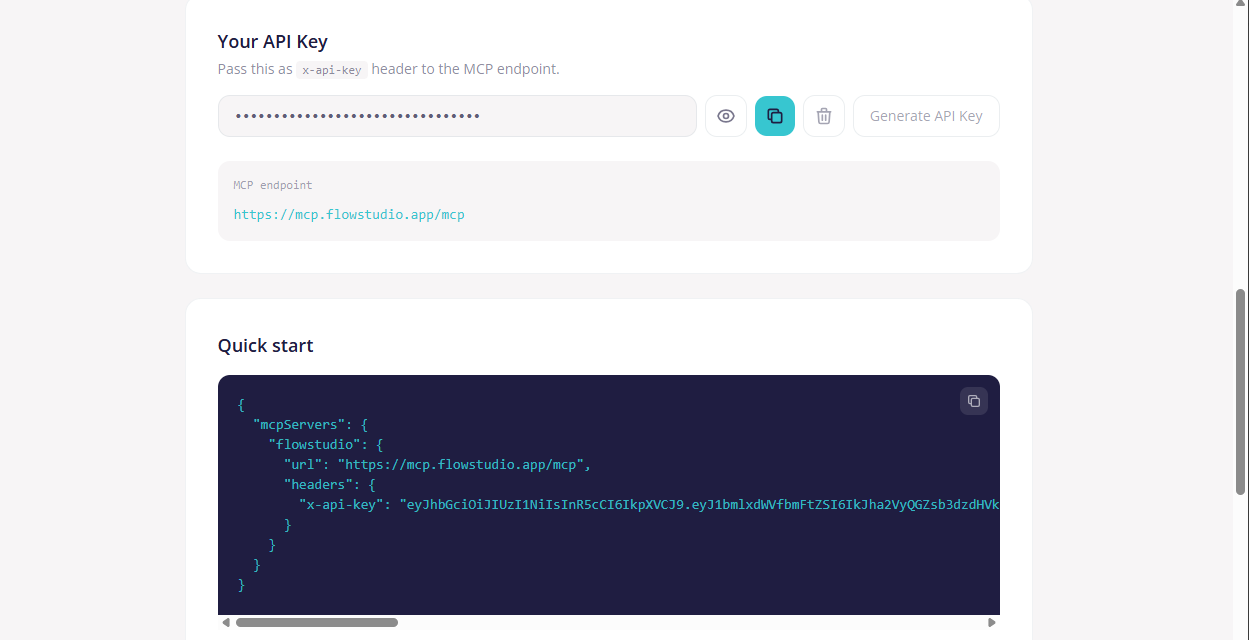Delete the API key using trash icon
Image resolution: width=1249 pixels, height=640 pixels.
(824, 116)
